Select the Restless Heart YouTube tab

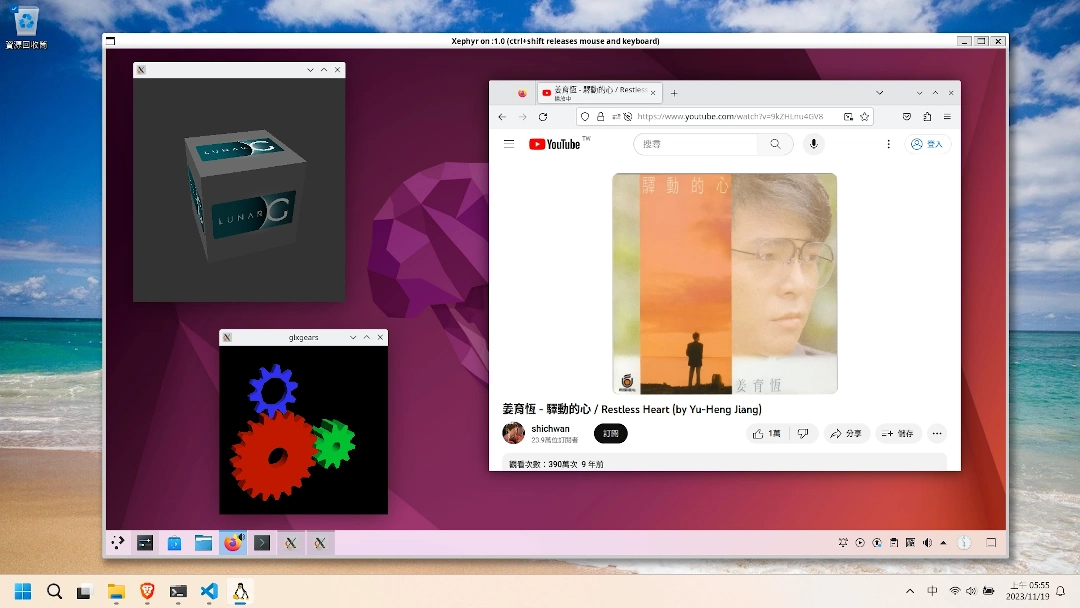click(x=599, y=93)
